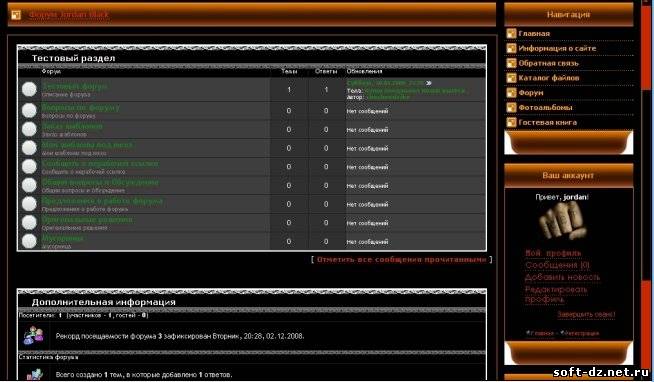This screenshot has height=382, width=654.
Task: Click Нет сообщений in the Мусорница row
Action: [367, 242]
